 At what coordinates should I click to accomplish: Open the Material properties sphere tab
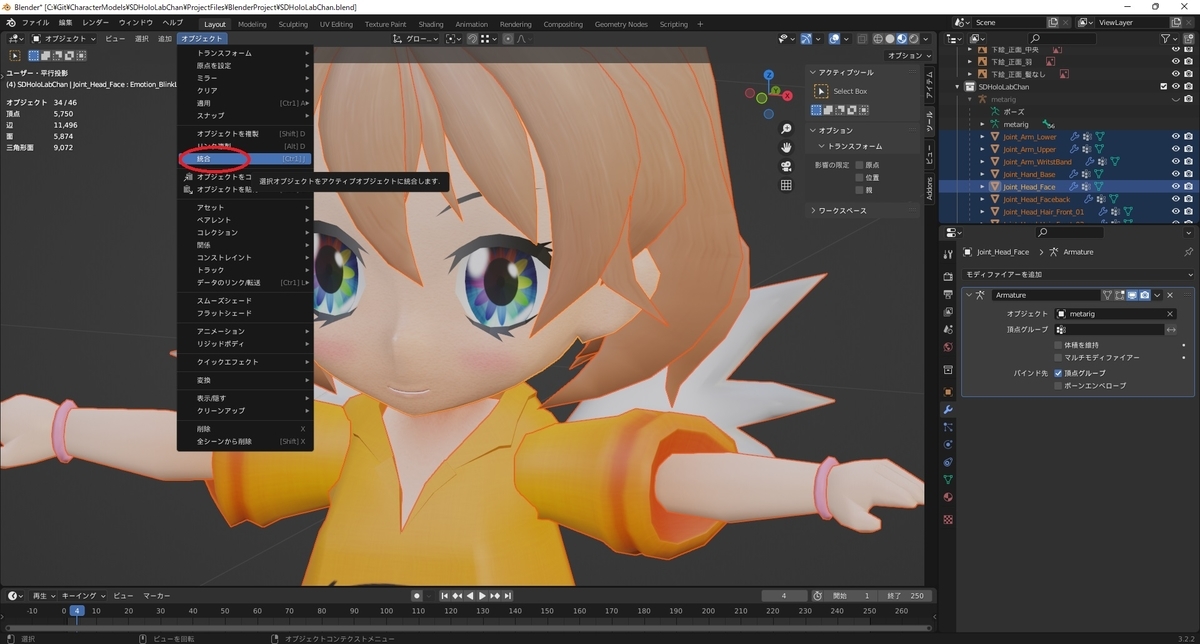pyautogui.click(x=948, y=497)
